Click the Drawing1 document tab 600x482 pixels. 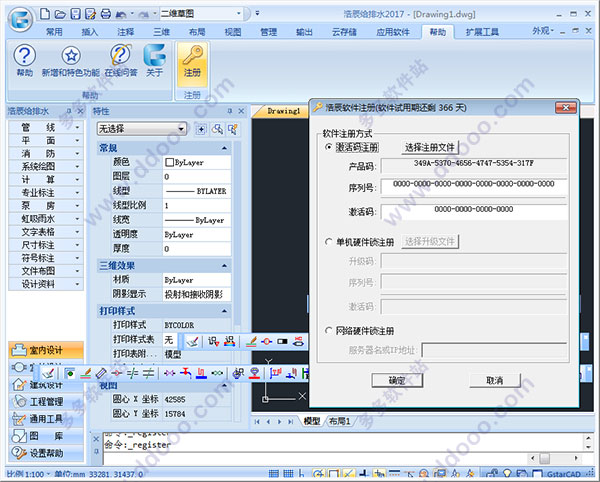(x=283, y=111)
